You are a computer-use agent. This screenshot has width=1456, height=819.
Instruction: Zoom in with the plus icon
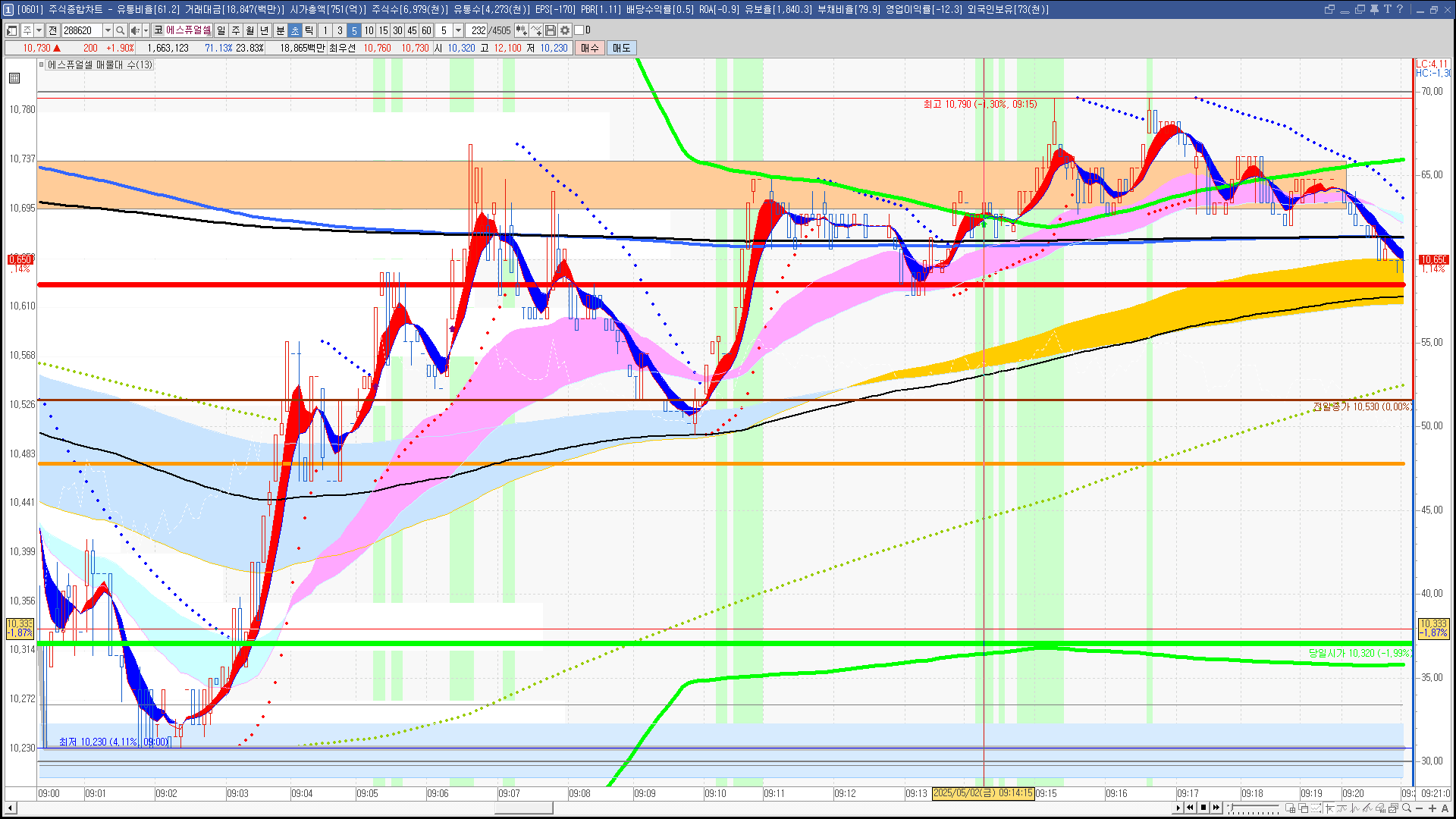point(1432,808)
